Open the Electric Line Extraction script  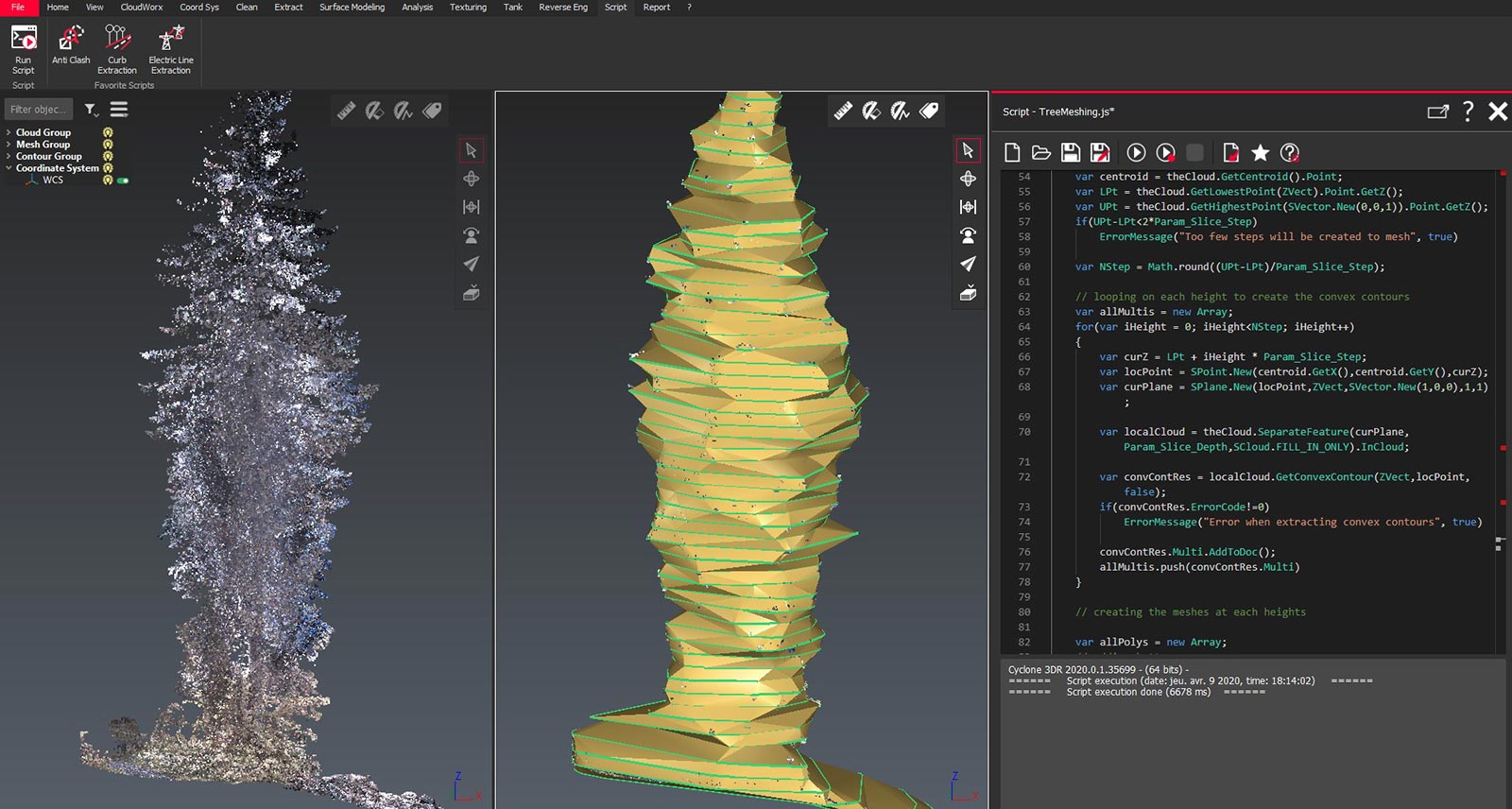tap(171, 49)
